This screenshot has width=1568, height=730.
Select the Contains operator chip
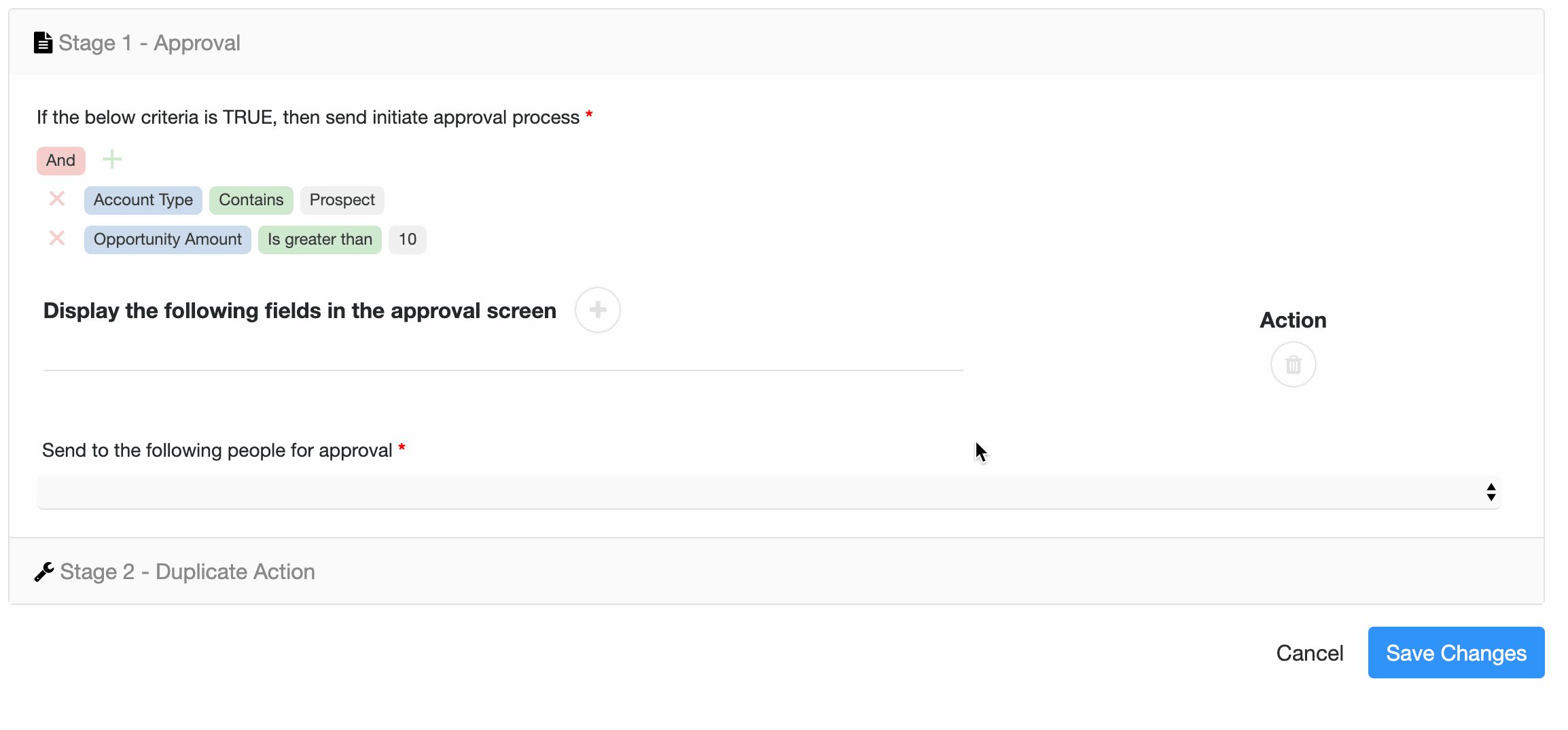click(251, 200)
